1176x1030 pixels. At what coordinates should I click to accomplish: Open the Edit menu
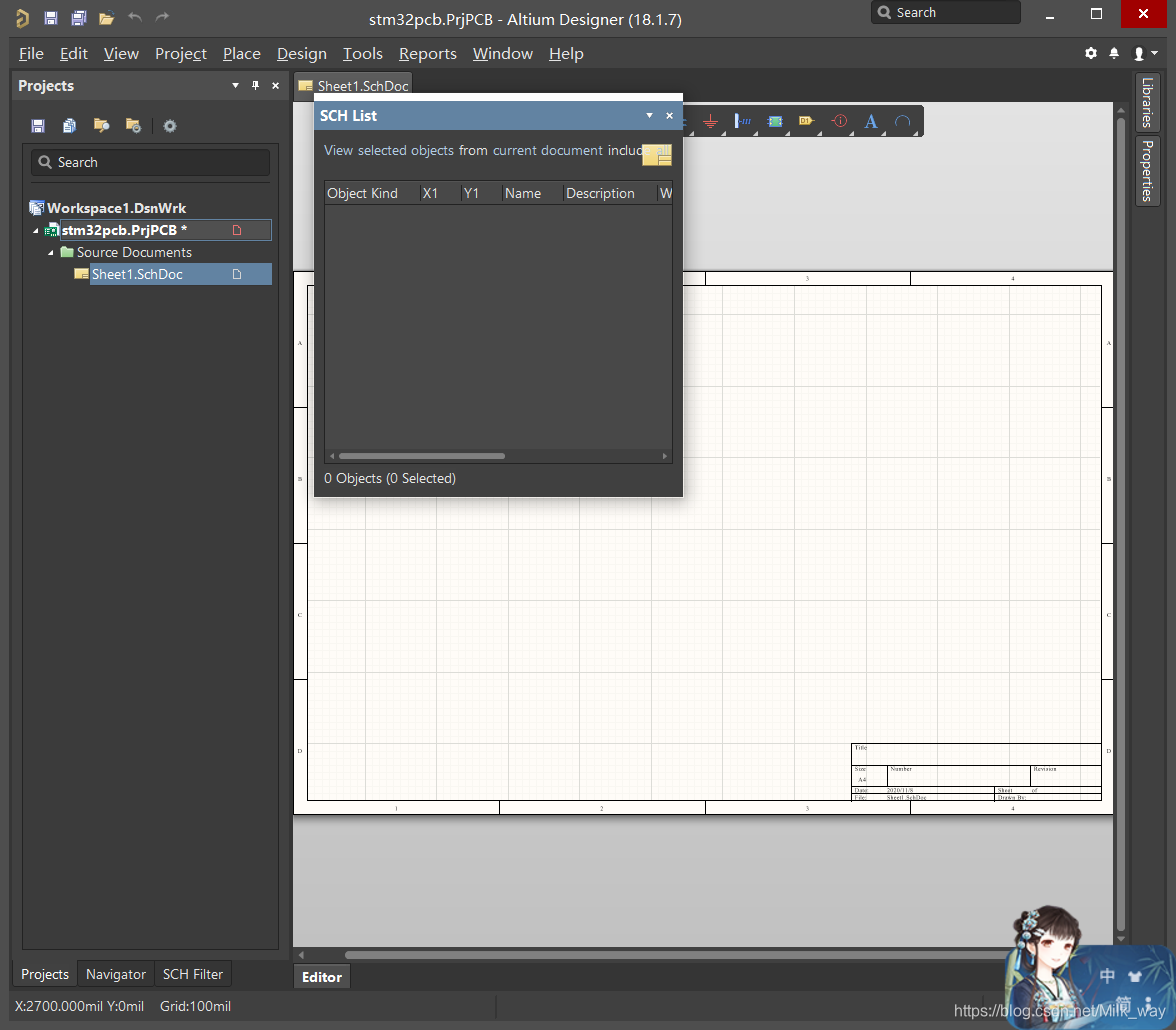click(74, 54)
